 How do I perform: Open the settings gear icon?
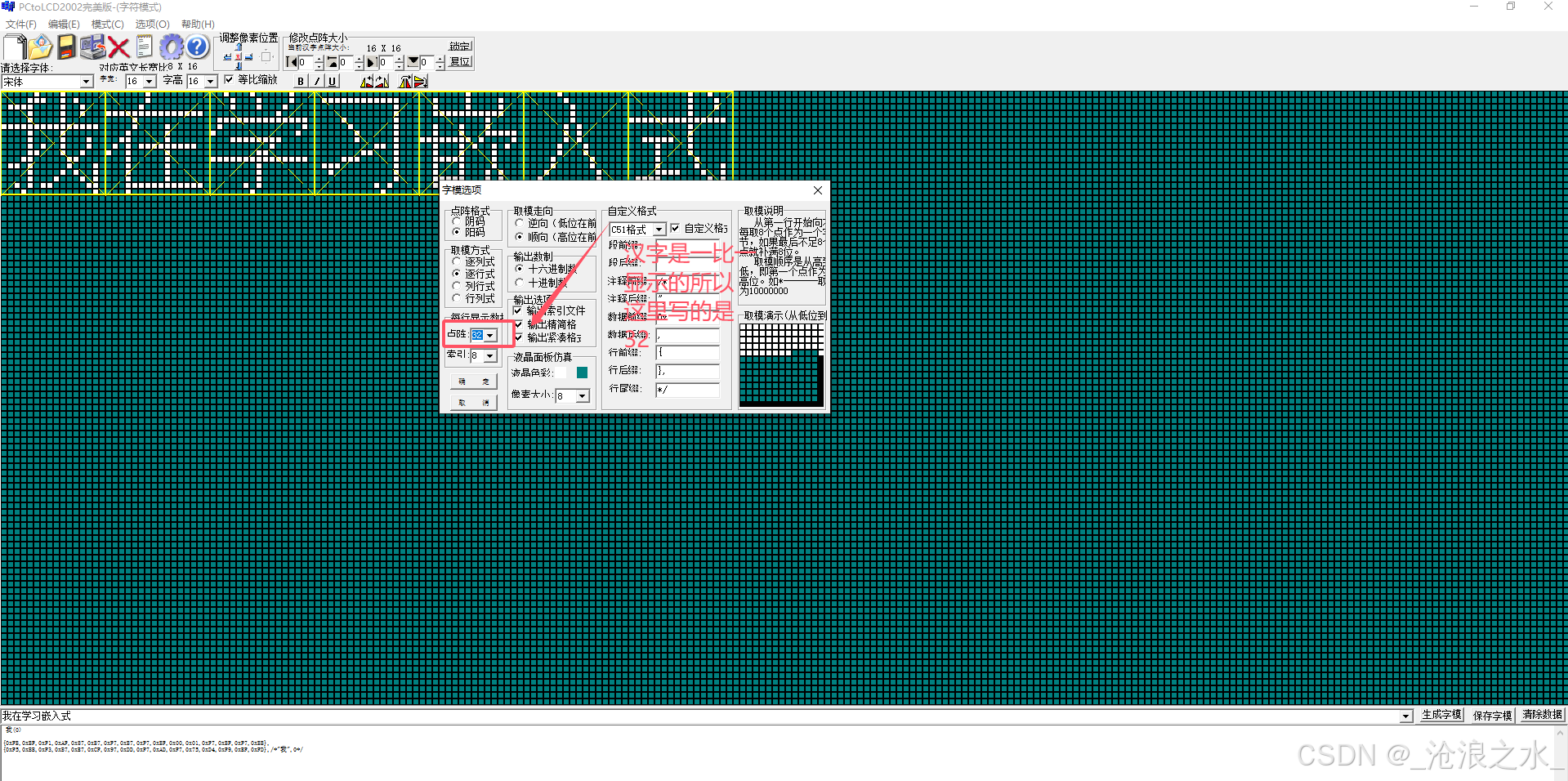[171, 47]
